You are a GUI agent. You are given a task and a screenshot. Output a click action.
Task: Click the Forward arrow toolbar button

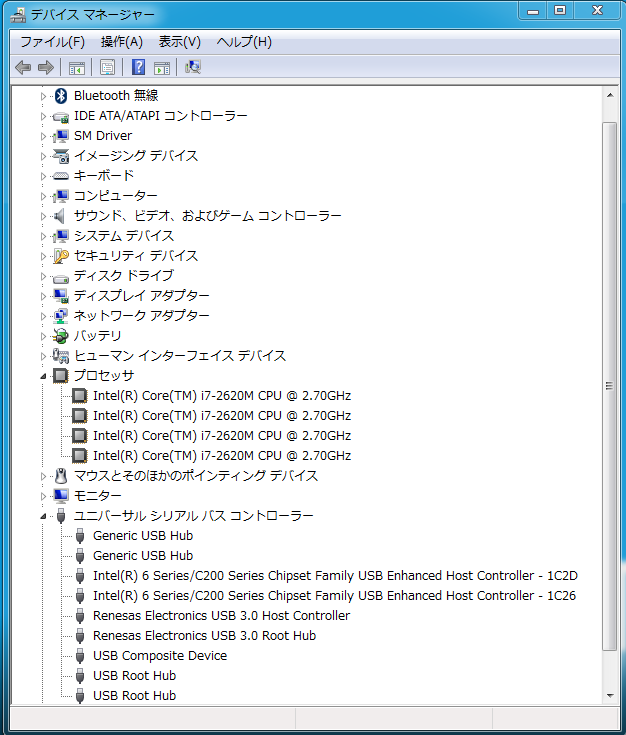click(45, 68)
